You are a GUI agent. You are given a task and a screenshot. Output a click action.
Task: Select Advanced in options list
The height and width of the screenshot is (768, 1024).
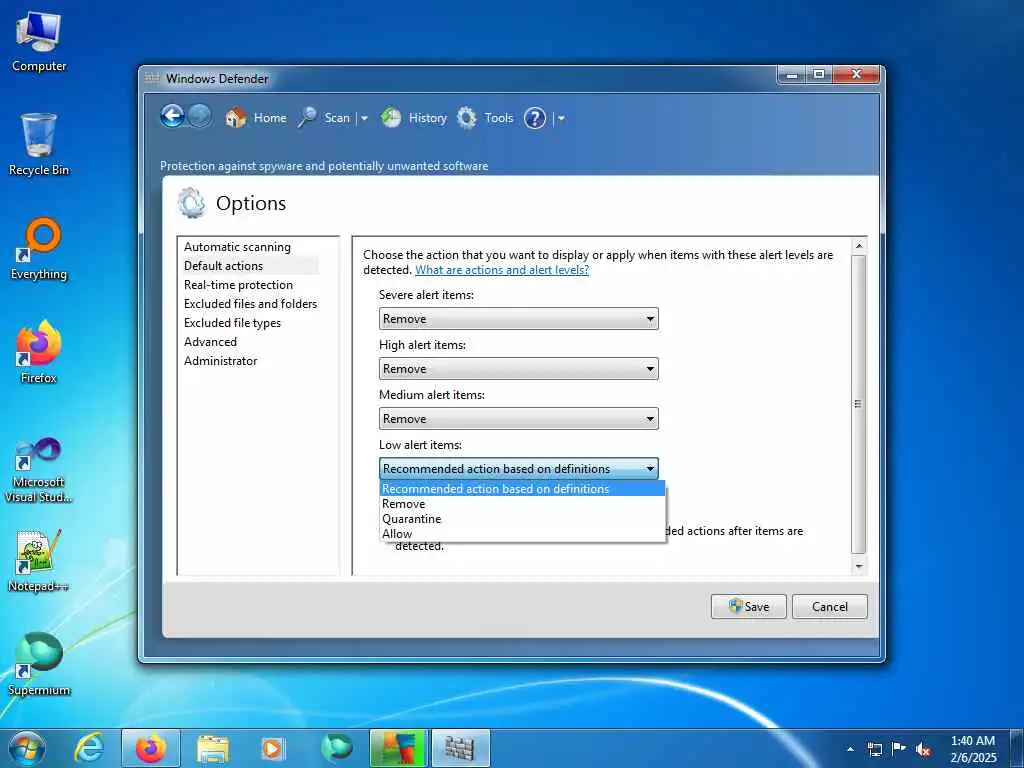click(210, 342)
